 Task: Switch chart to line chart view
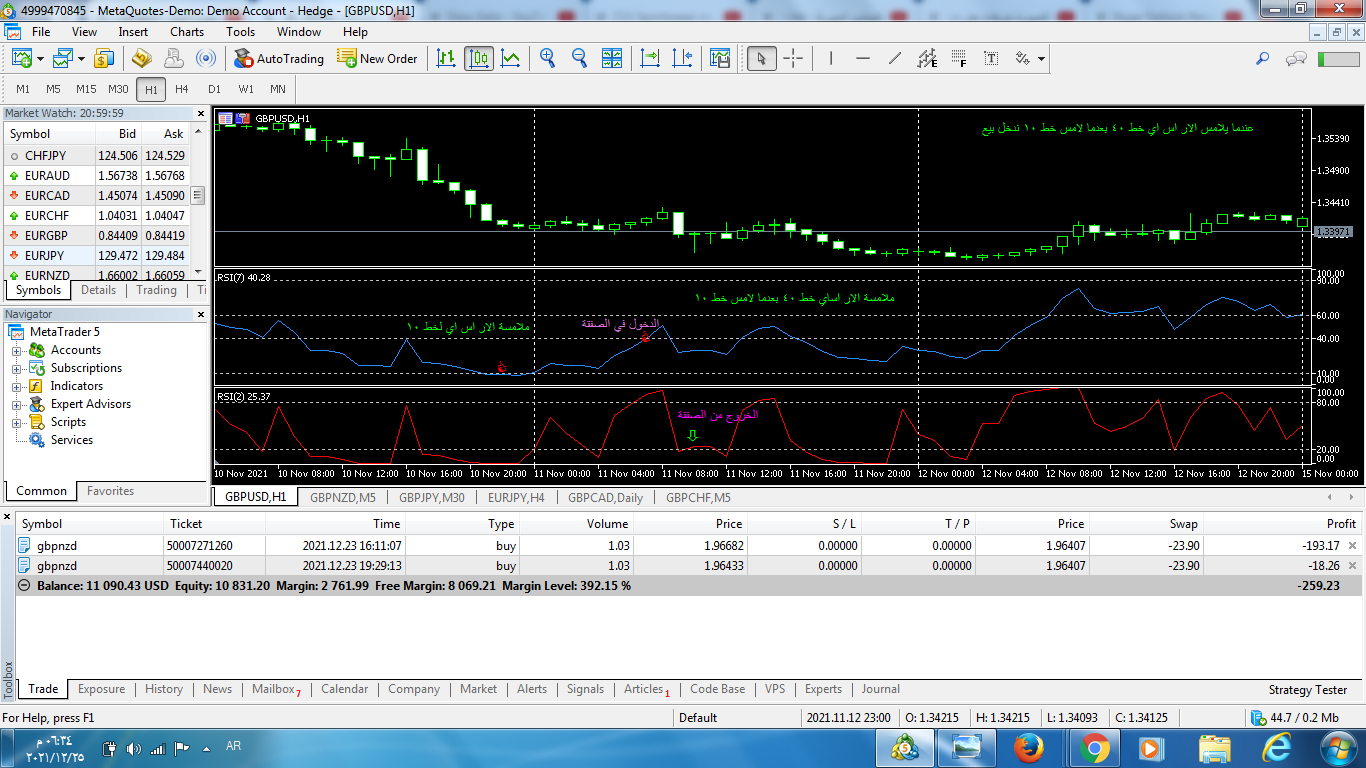click(x=511, y=58)
